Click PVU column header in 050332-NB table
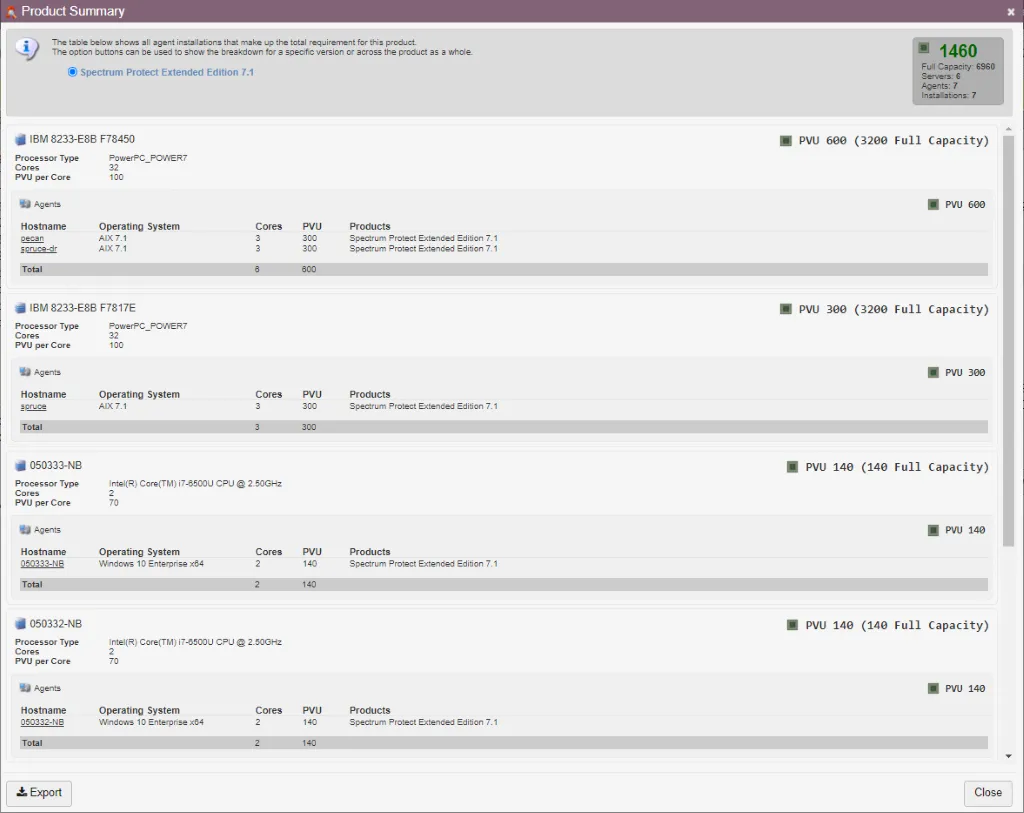This screenshot has width=1024, height=813. 312,710
